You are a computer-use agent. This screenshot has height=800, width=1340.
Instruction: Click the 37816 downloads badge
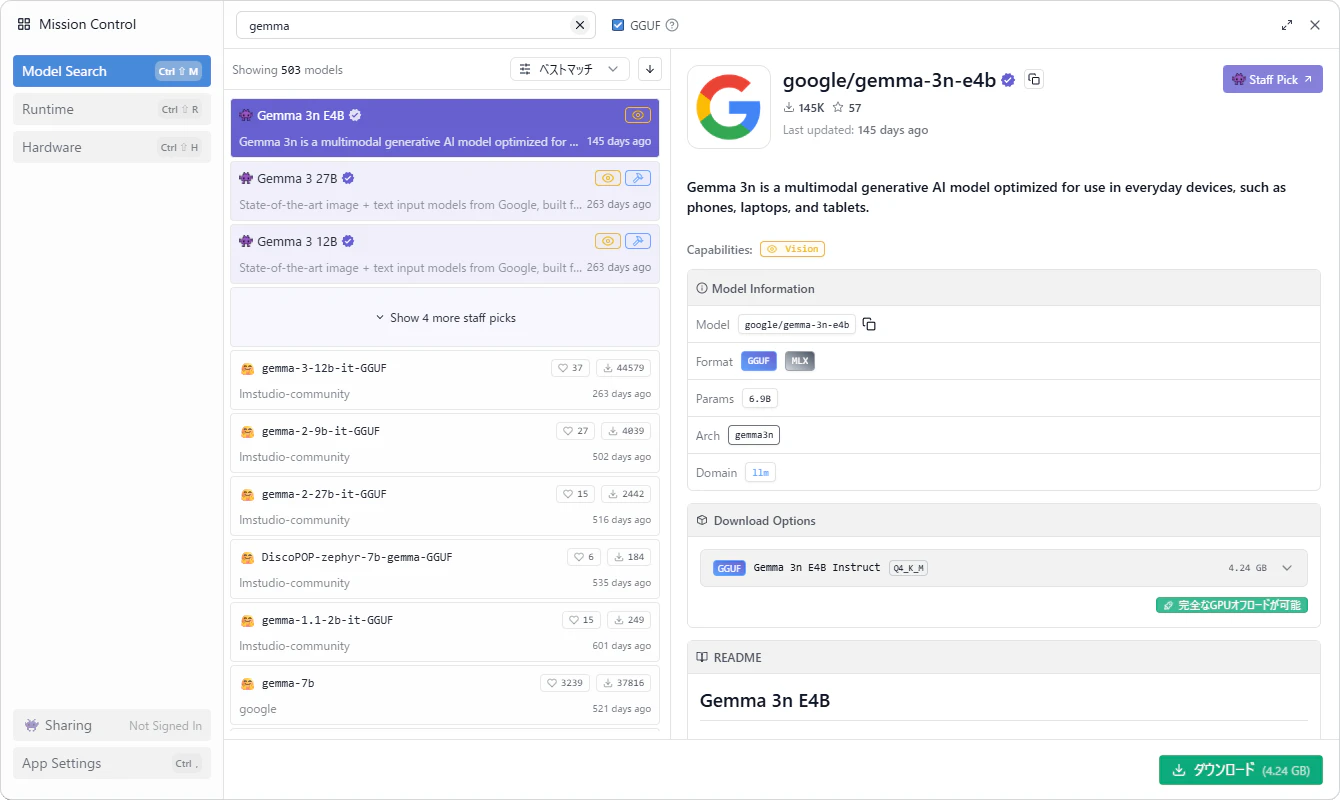coord(623,683)
